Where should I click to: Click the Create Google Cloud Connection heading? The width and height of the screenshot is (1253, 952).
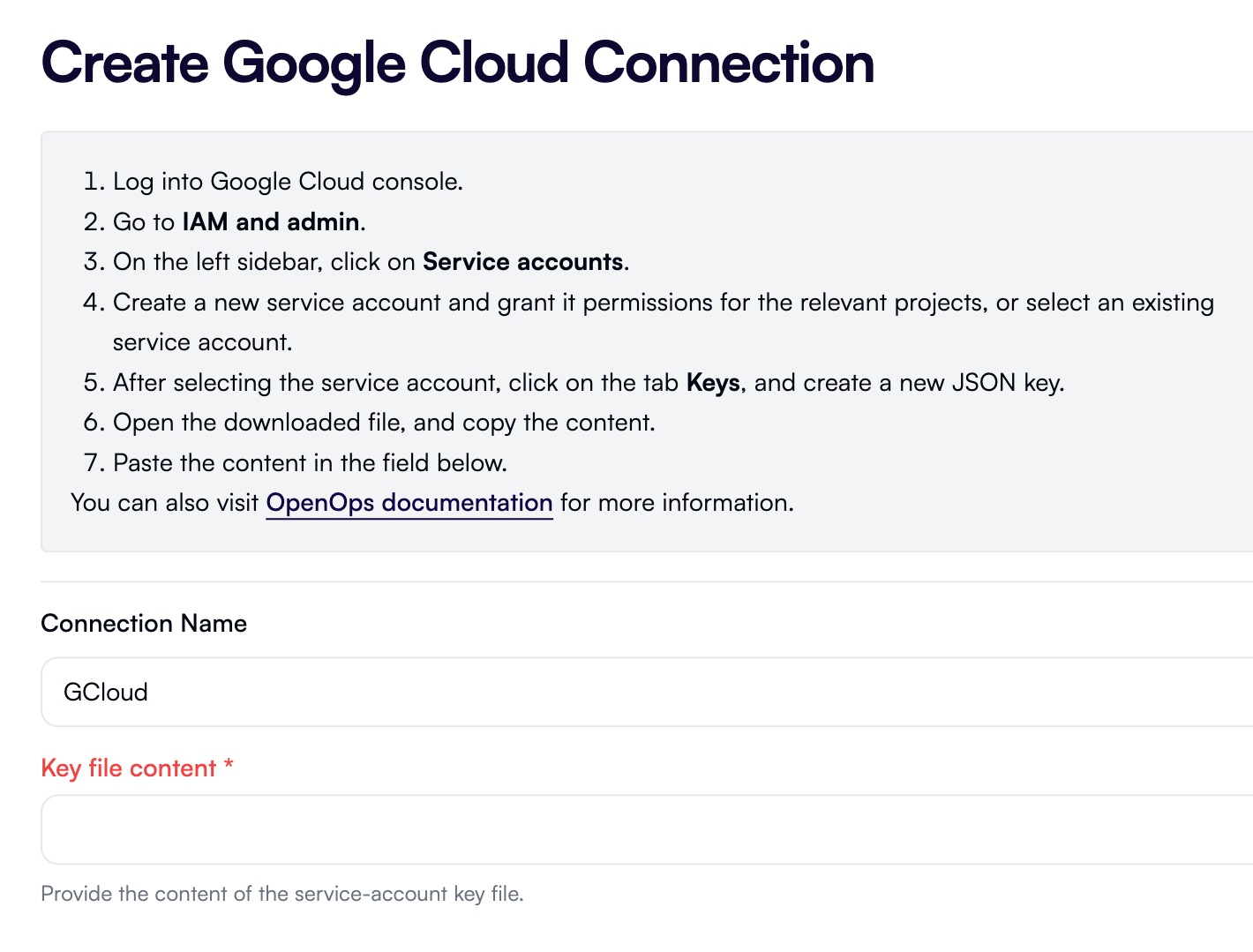456,62
